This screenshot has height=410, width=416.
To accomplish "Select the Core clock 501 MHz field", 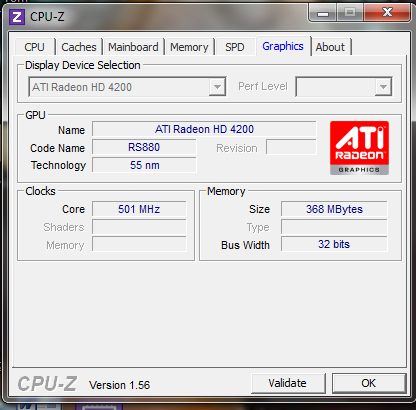I will click(x=139, y=209).
